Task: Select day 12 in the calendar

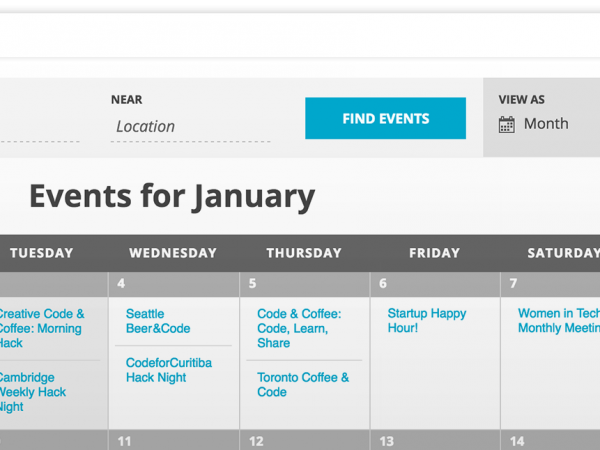Action: click(256, 441)
